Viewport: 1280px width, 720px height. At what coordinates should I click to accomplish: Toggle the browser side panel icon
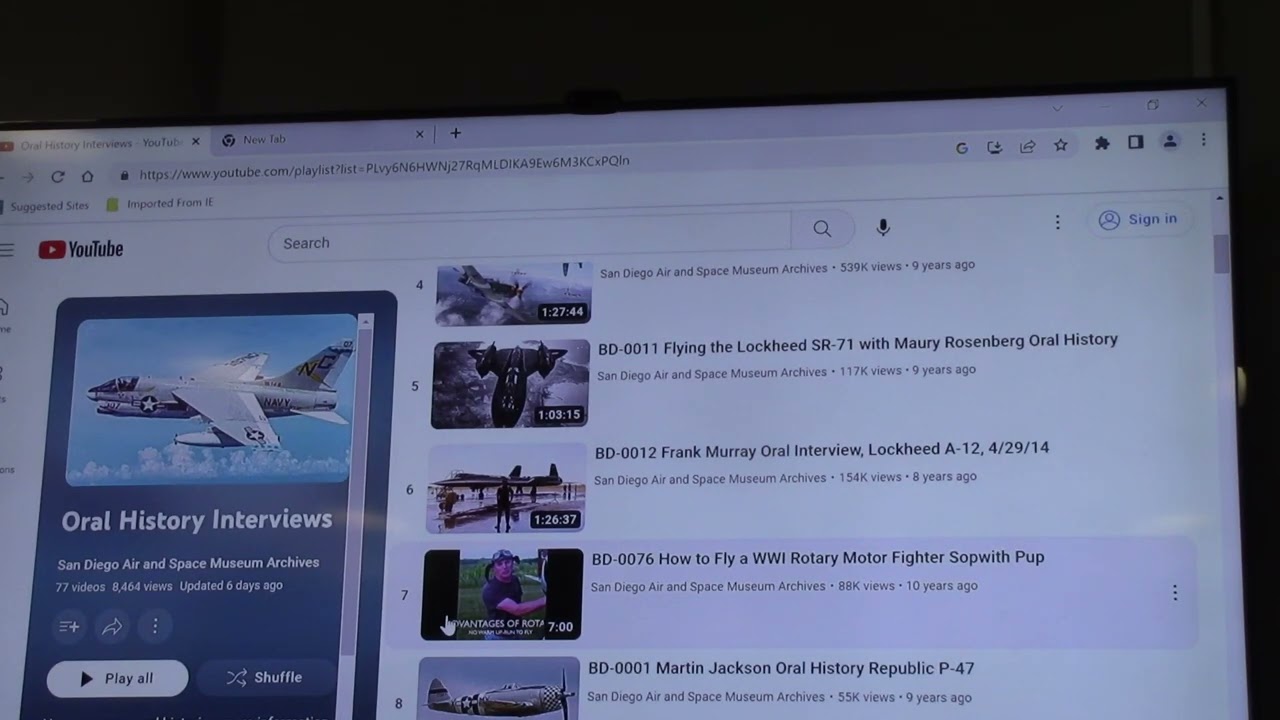[1135, 143]
